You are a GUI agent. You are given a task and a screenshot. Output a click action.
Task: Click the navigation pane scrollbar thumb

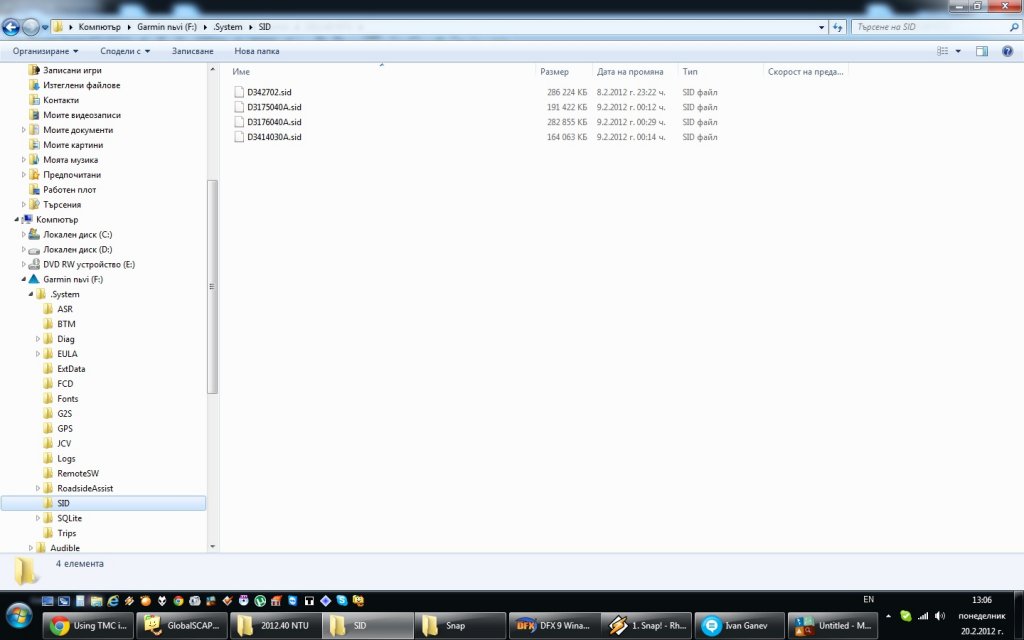click(212, 287)
